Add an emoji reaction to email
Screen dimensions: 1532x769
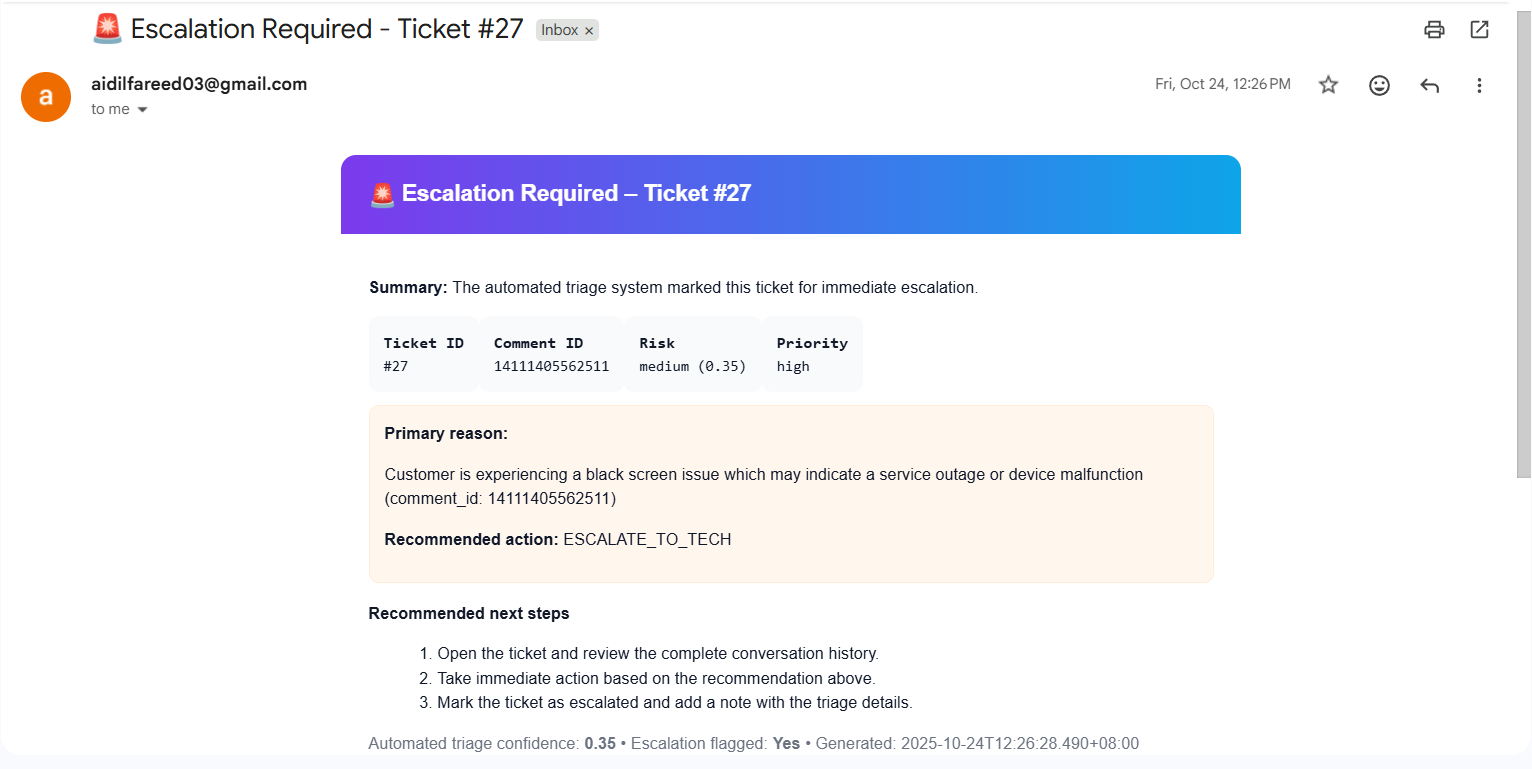click(x=1379, y=85)
